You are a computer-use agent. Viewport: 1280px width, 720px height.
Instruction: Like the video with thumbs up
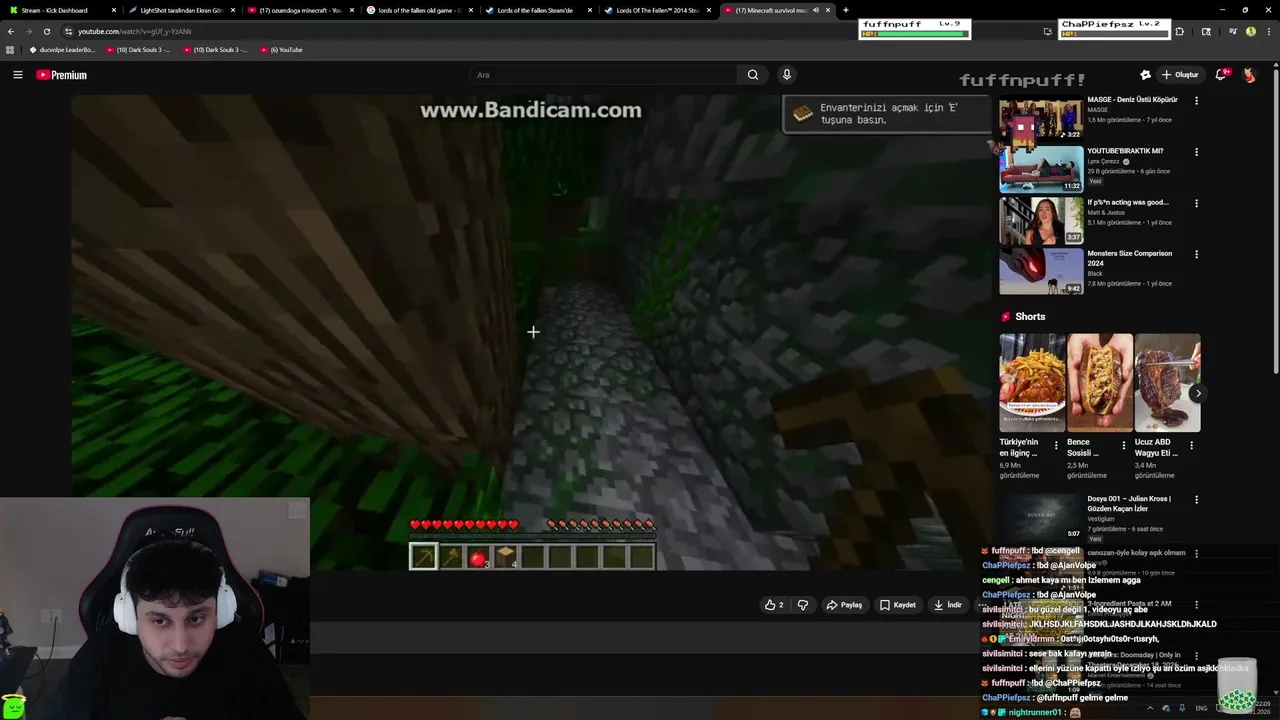pos(774,605)
